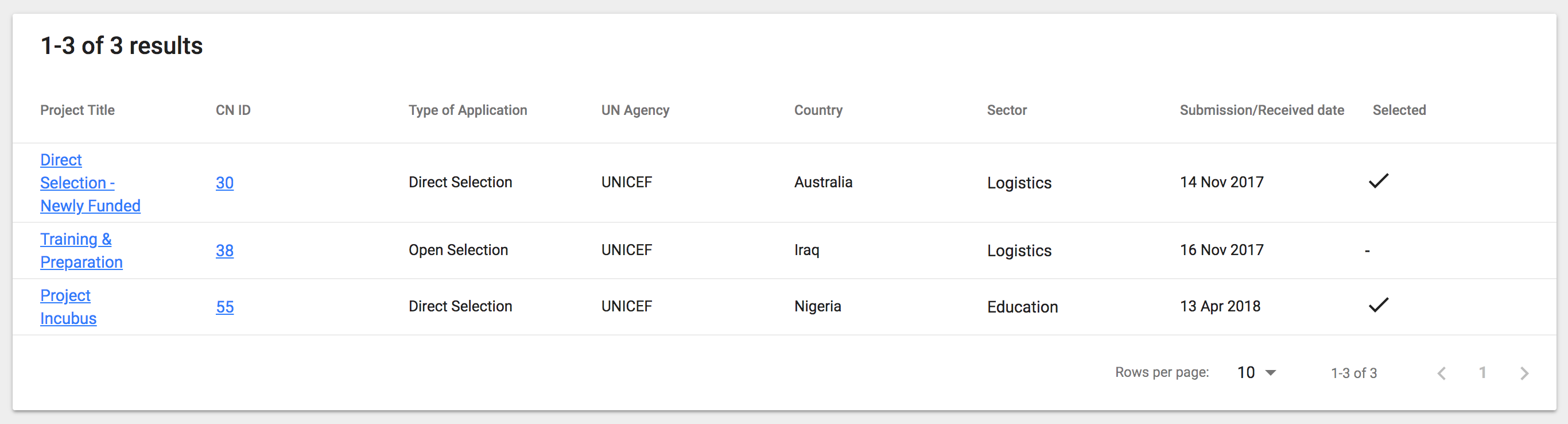
Task: Click the next page chevron arrow
Action: (x=1524, y=373)
